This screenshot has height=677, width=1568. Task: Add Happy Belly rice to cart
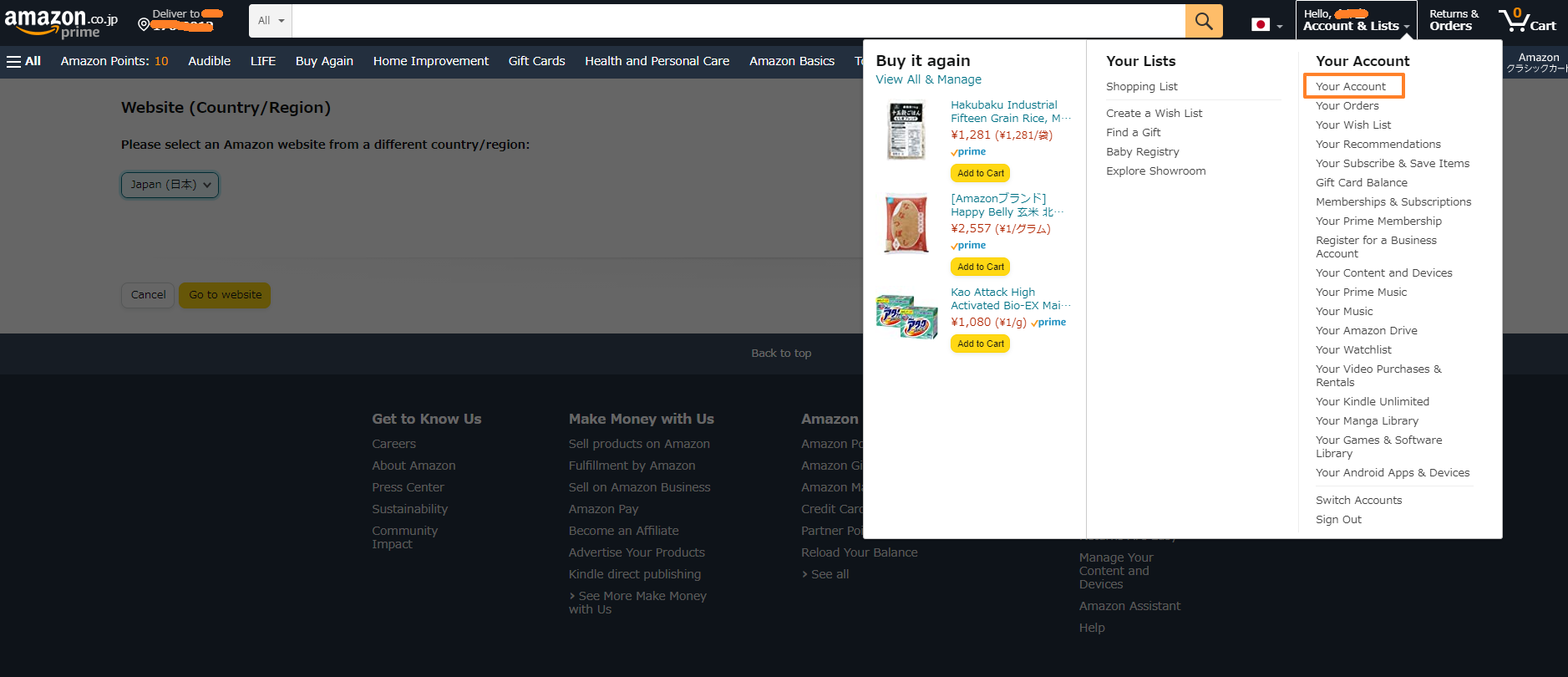981,267
